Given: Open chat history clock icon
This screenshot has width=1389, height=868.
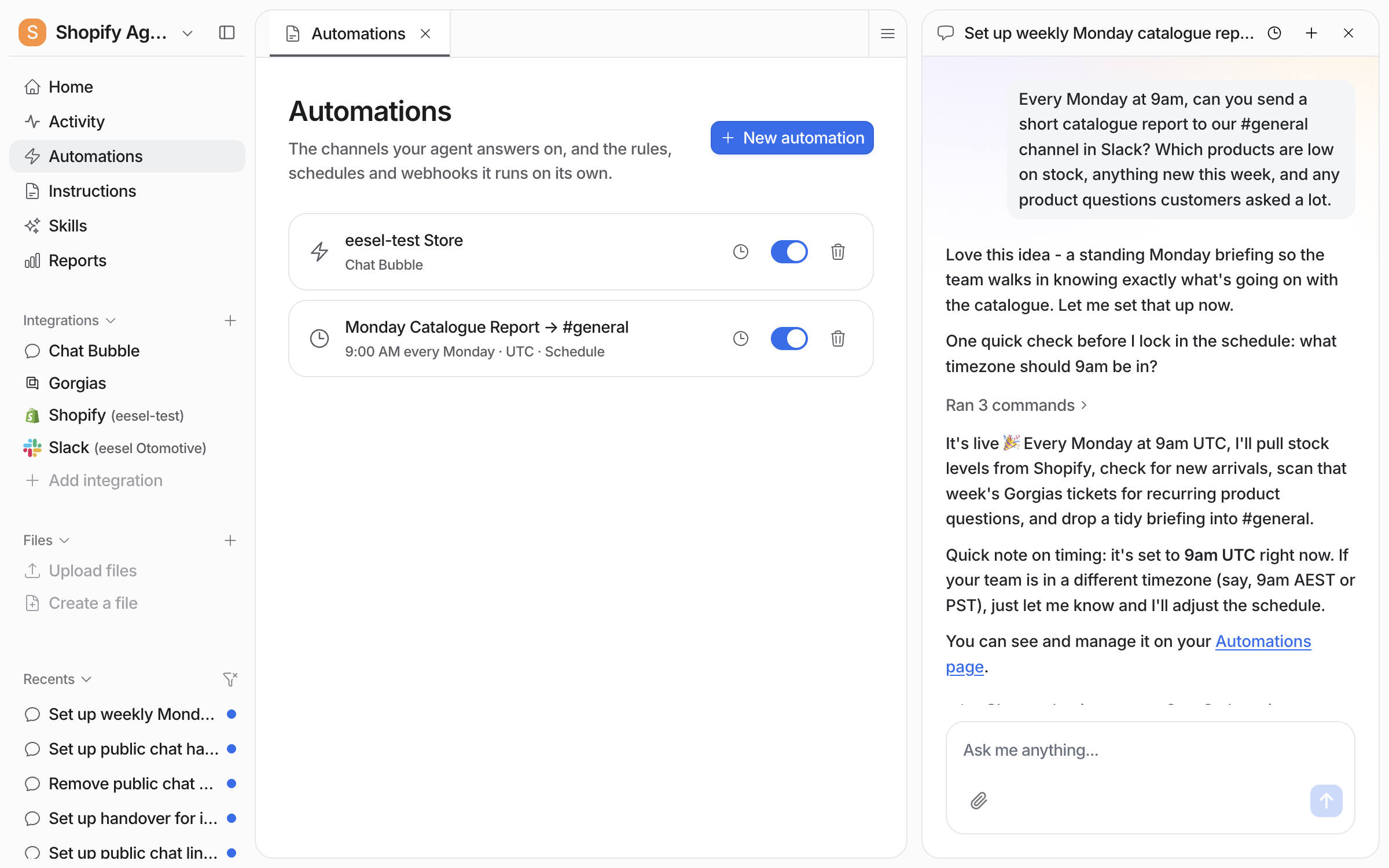Looking at the screenshot, I should tap(1274, 33).
